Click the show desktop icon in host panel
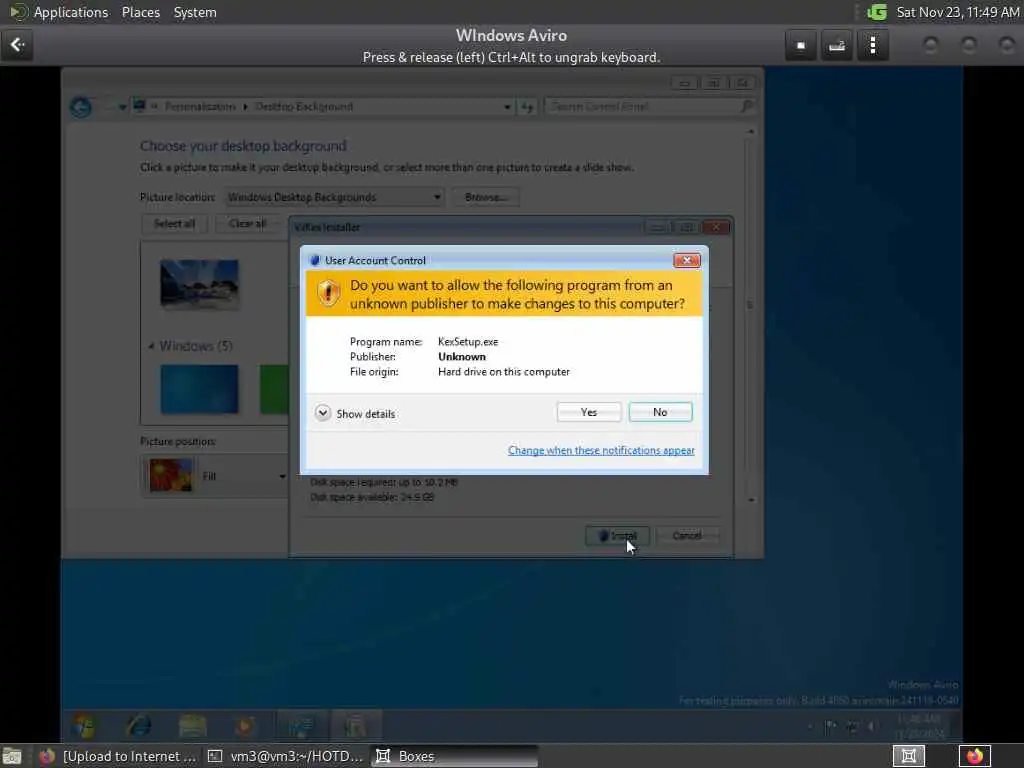 pyautogui.click(x=12, y=756)
